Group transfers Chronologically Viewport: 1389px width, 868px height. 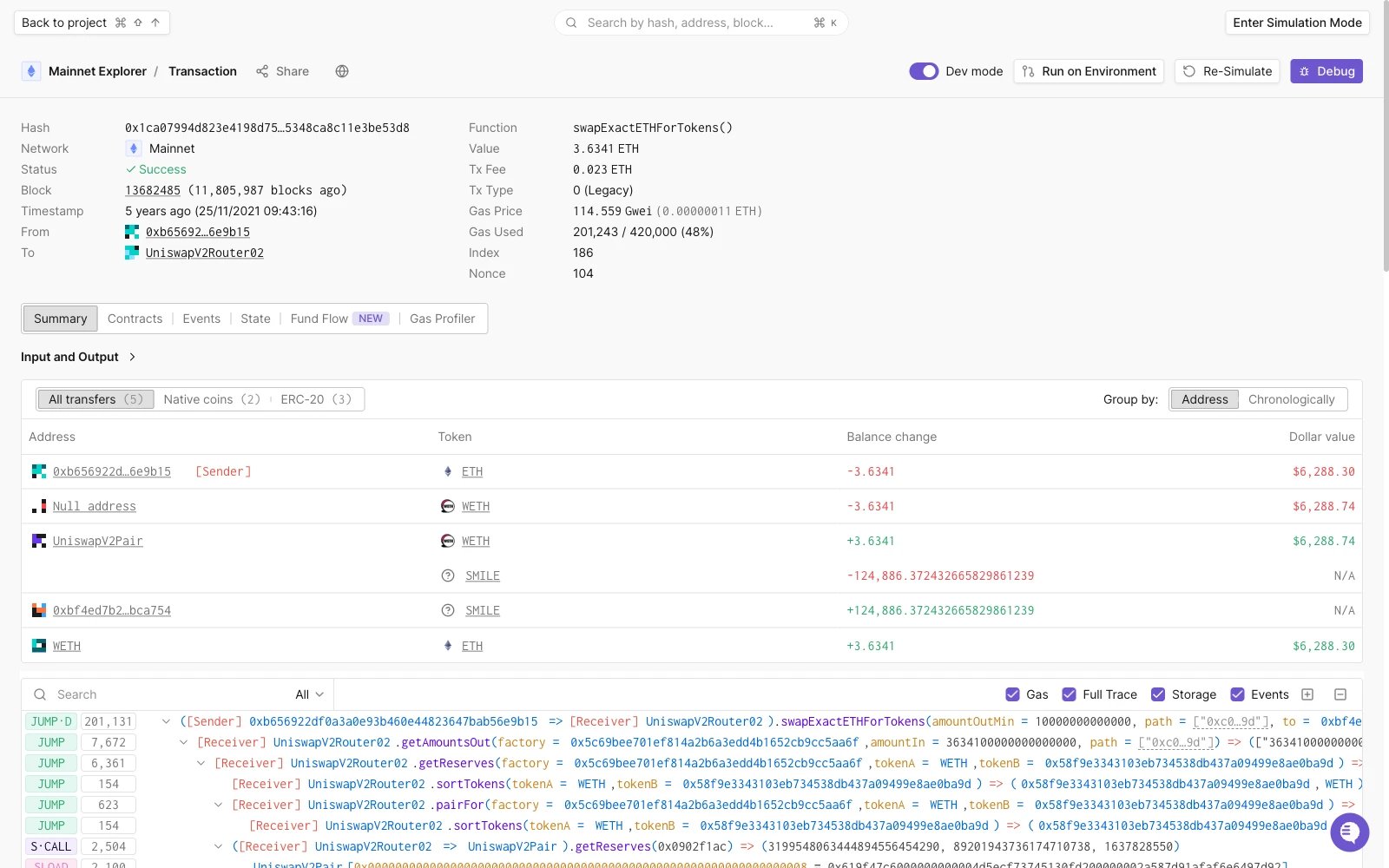tap(1291, 399)
